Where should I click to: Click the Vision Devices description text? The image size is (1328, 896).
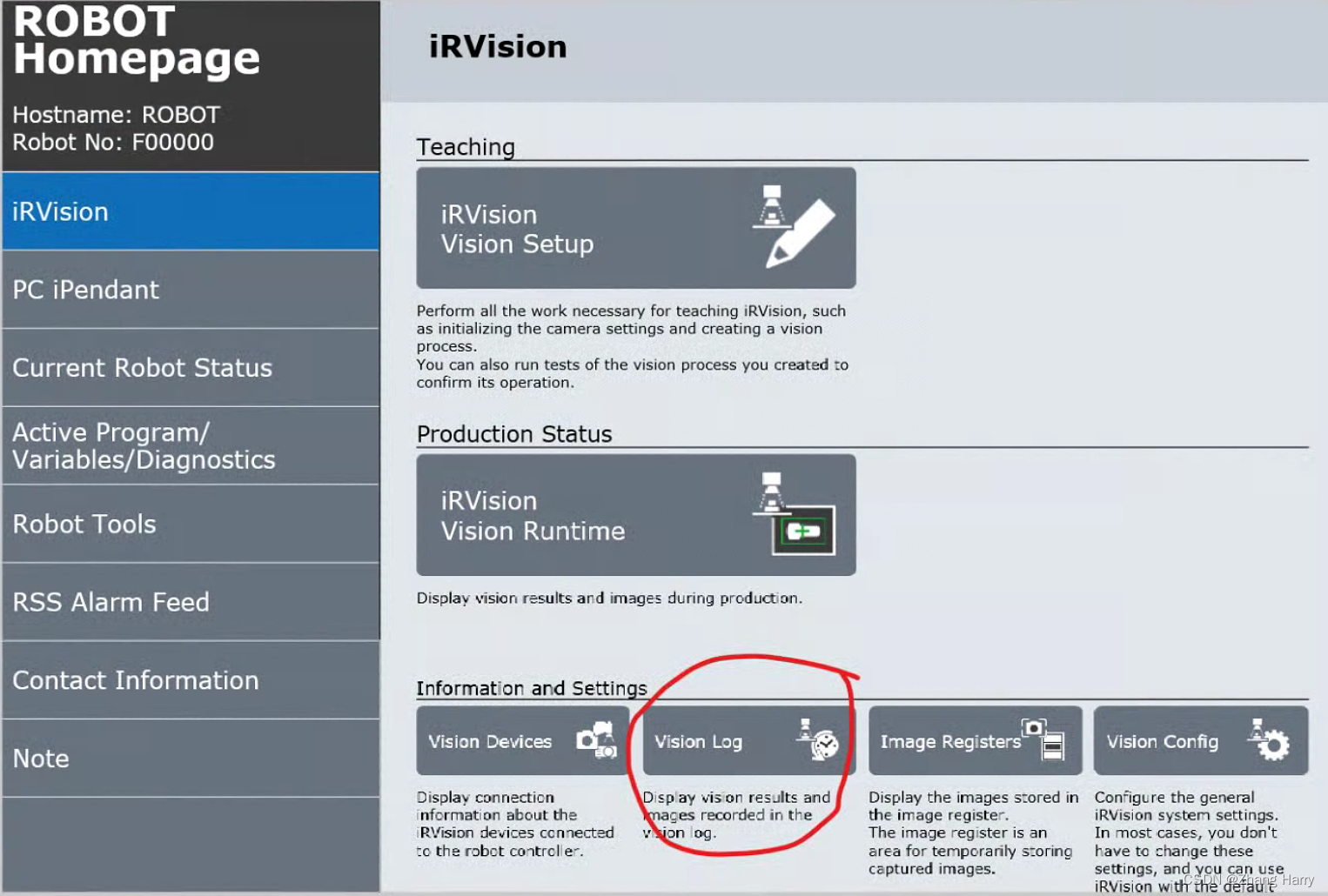(x=515, y=824)
